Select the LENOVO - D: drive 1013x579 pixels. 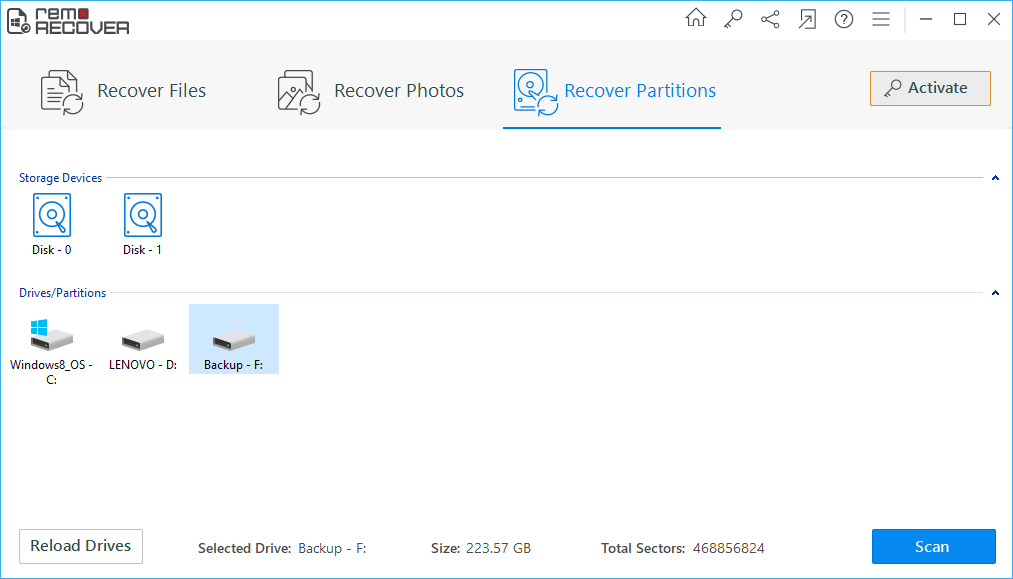pyautogui.click(x=142, y=338)
